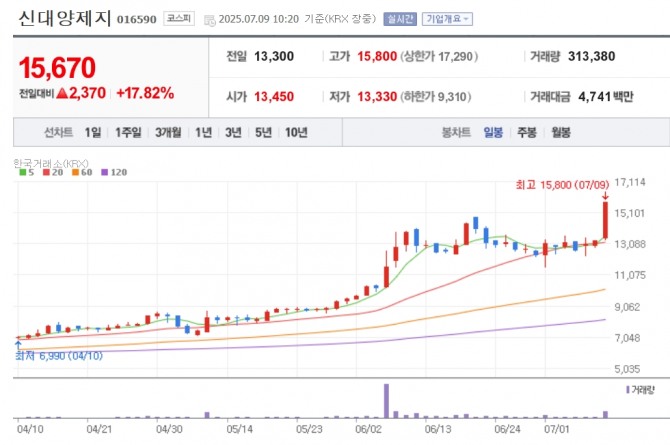Toggle the 60-day moving average legend
This screenshot has height=445, width=670.
[x=82, y=172]
